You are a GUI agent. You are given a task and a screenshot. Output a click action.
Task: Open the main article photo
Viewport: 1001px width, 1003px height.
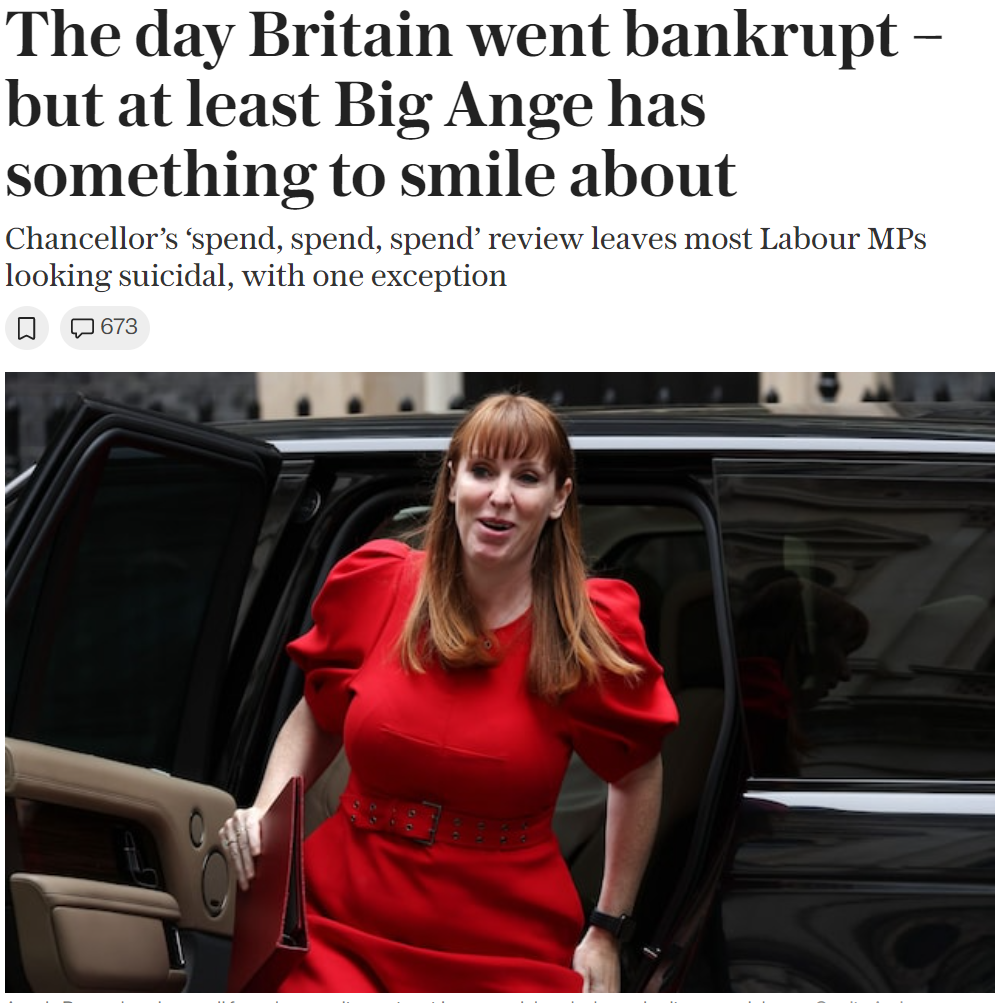[x=500, y=682]
